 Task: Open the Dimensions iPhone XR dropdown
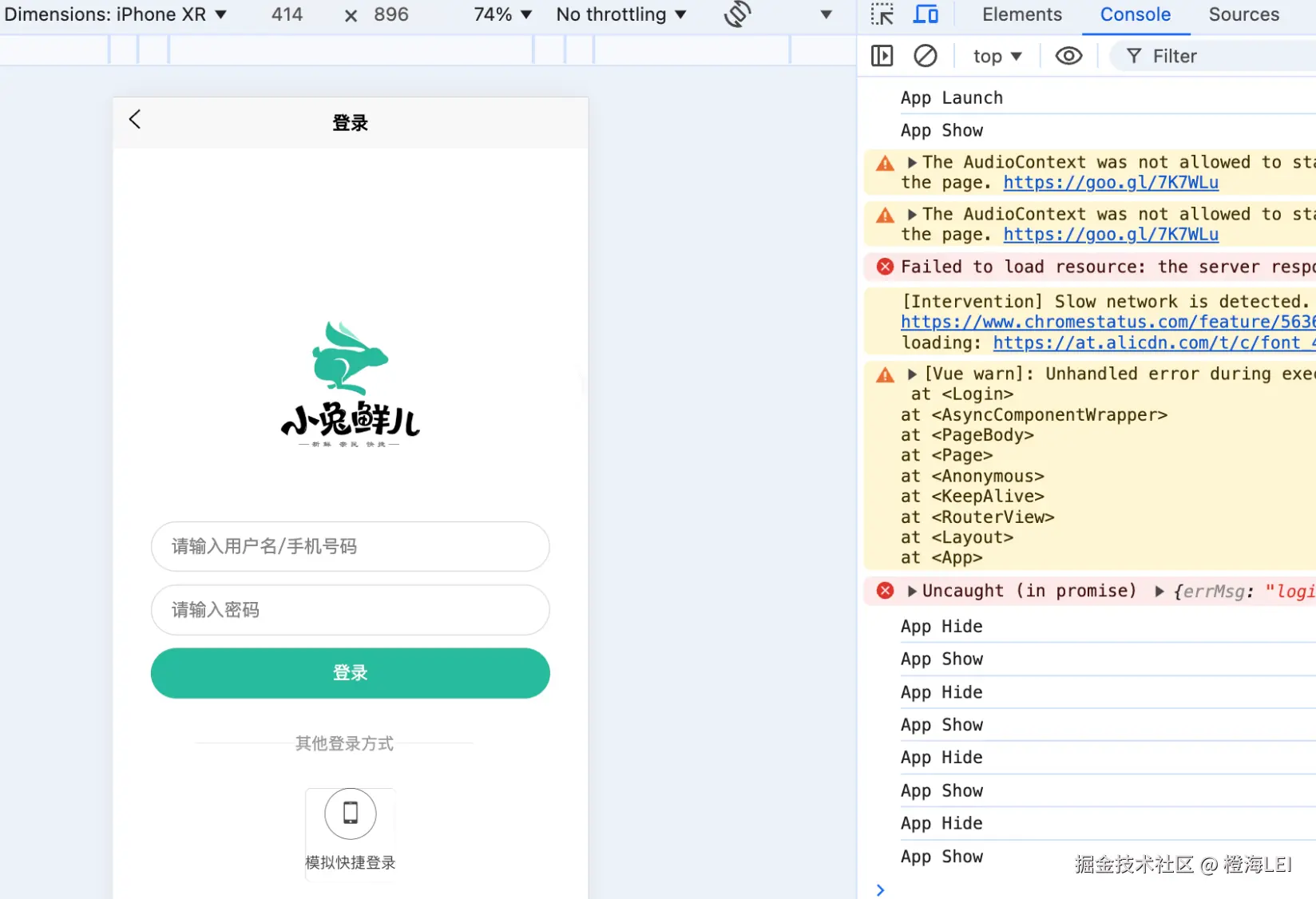pyautogui.click(x=116, y=14)
